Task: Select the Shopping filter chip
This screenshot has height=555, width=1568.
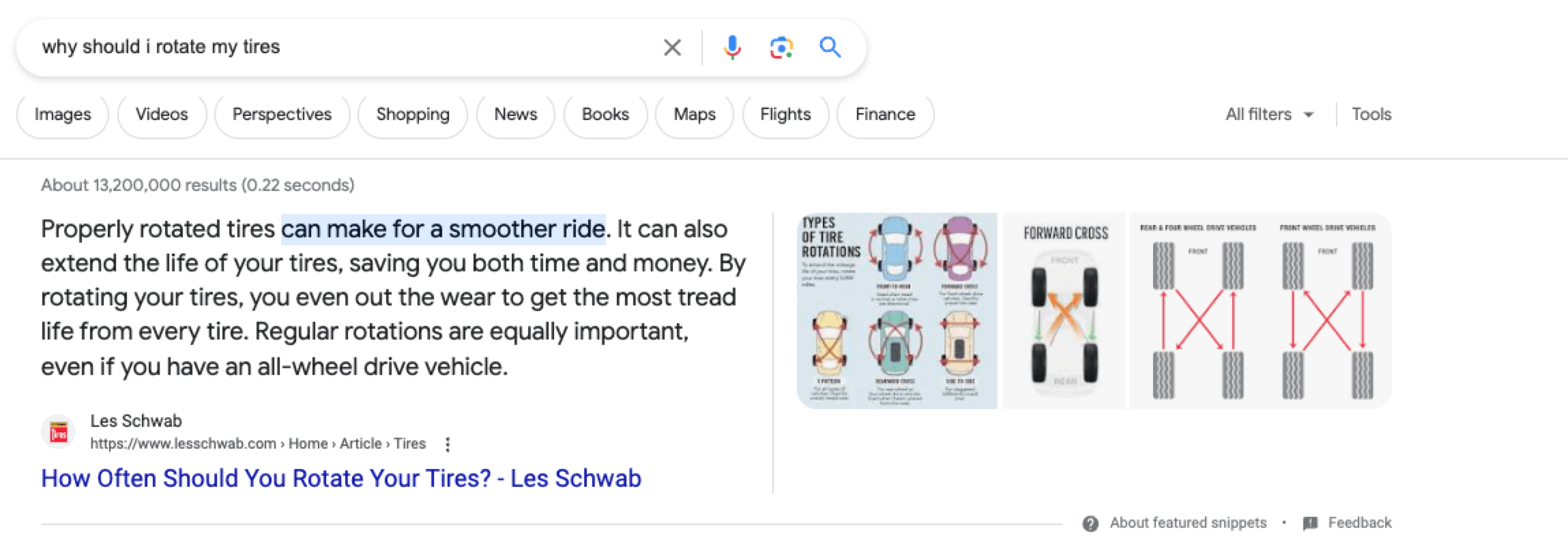Action: [x=413, y=115]
